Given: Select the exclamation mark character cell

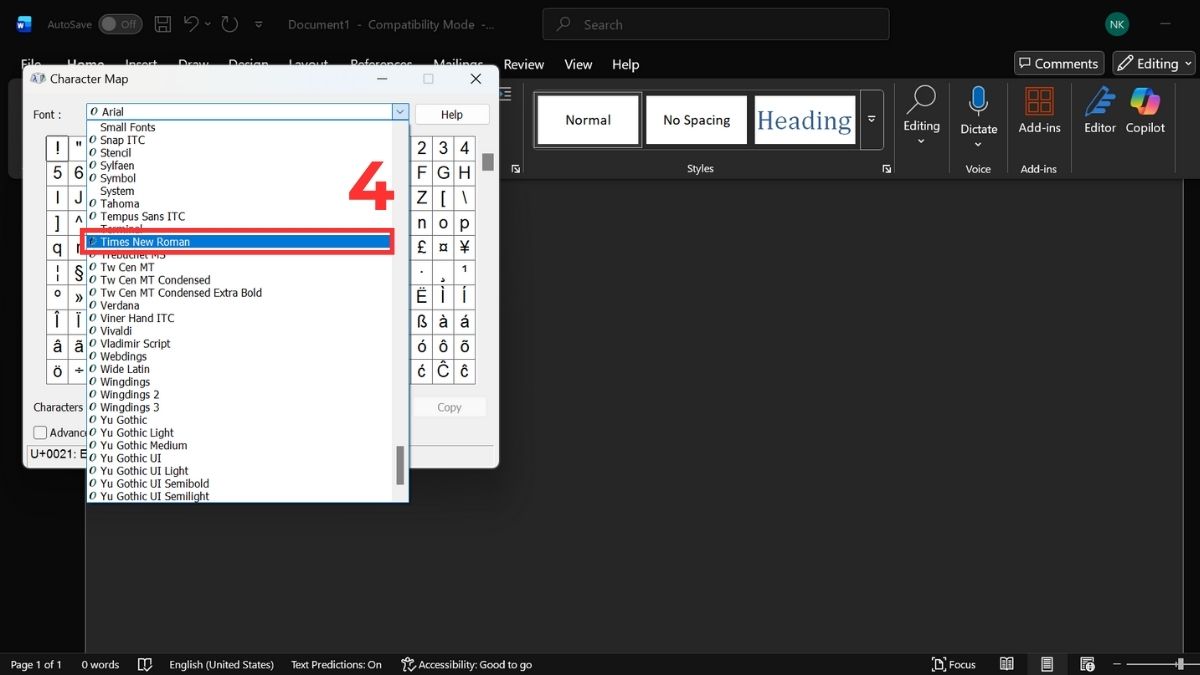Looking at the screenshot, I should click(57, 148).
